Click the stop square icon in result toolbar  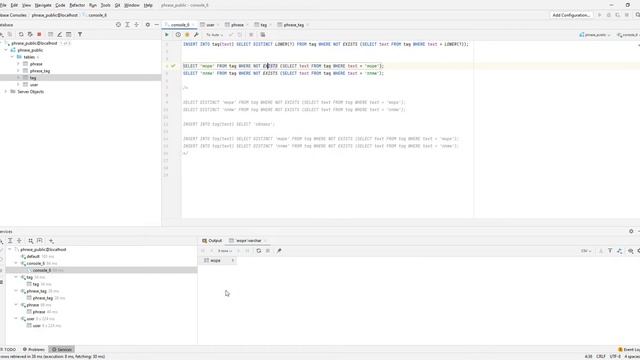coord(268,251)
